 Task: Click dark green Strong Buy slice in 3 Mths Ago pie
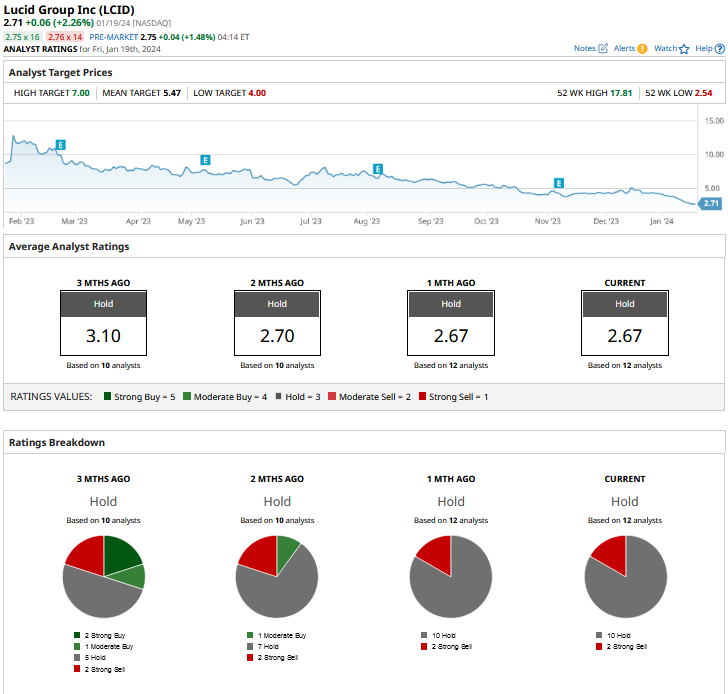pos(120,554)
